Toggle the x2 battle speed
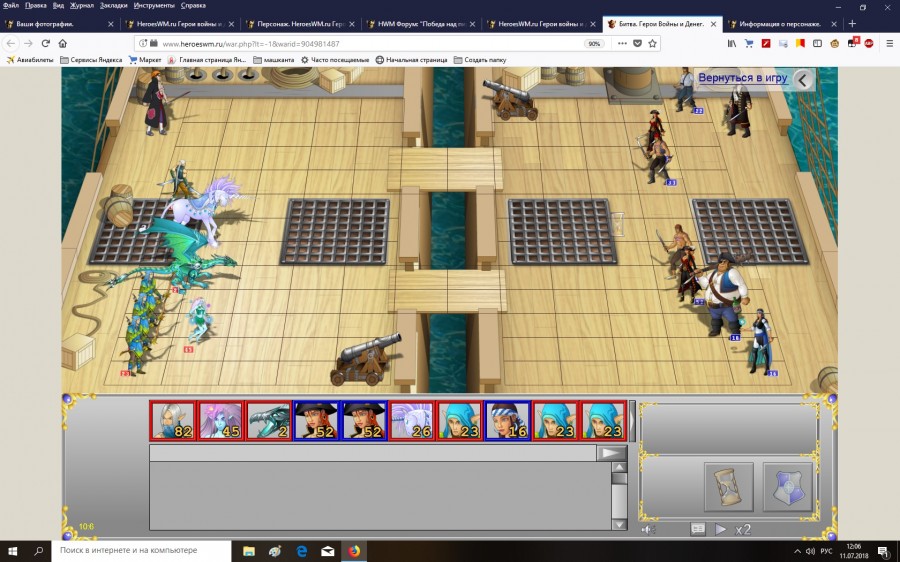The height and width of the screenshot is (562, 900). coord(743,529)
